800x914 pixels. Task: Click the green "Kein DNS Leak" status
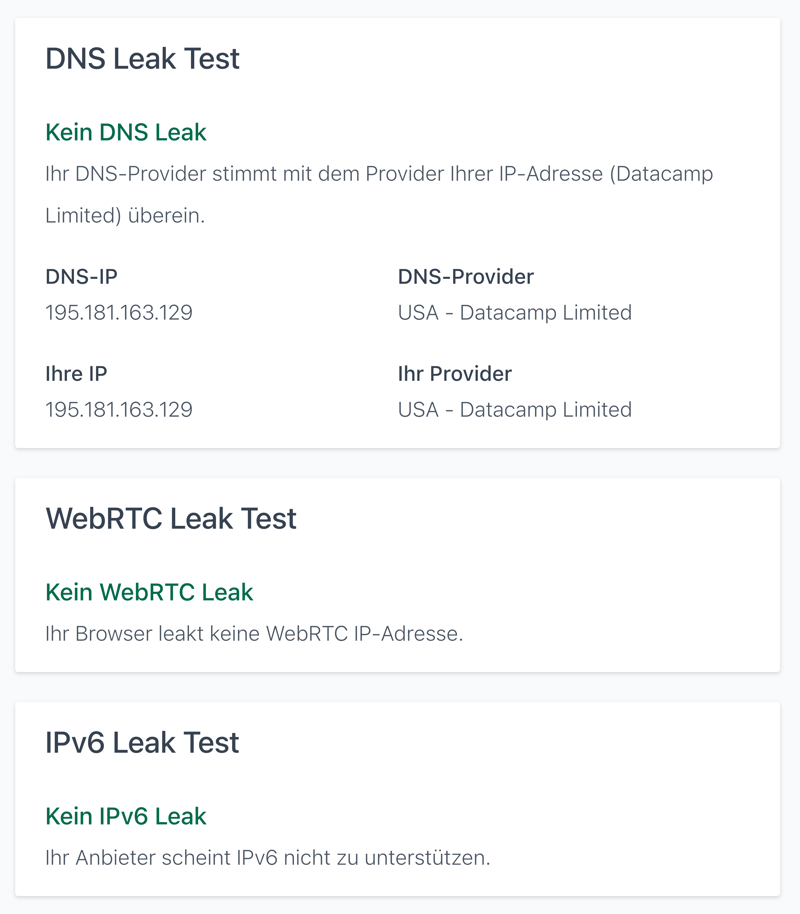[126, 132]
